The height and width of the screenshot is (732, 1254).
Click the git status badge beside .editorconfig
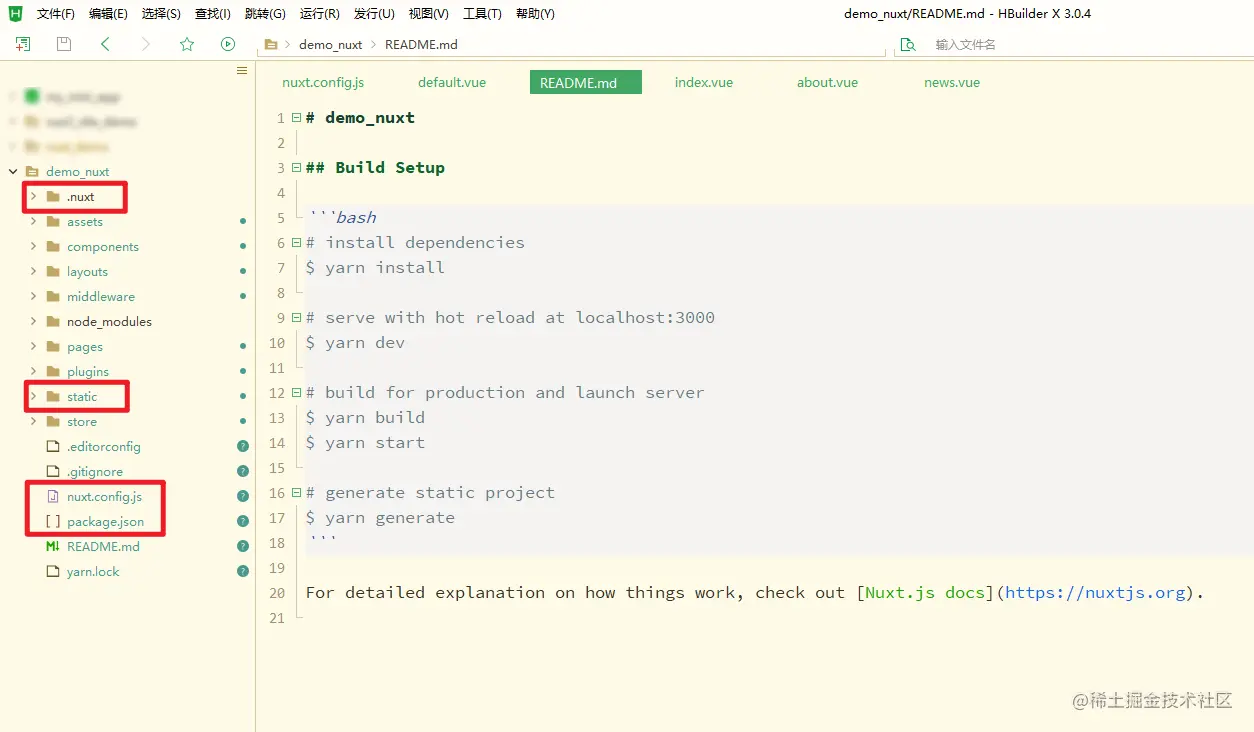pos(243,447)
